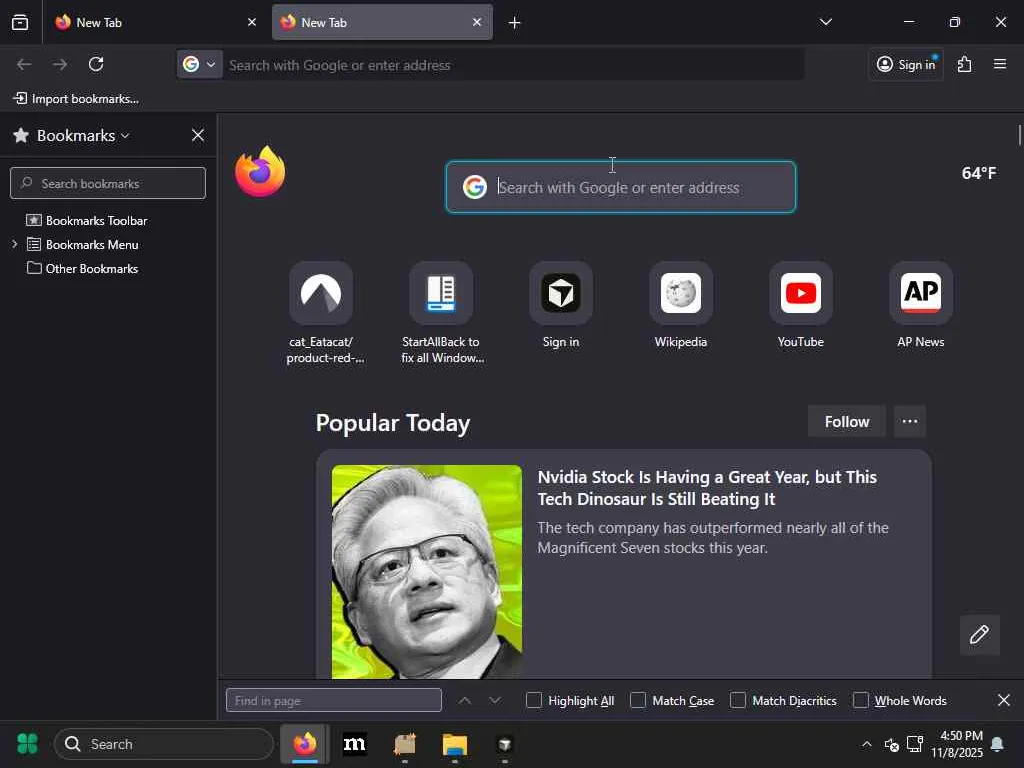Open the 64°F weather widget

coord(979,173)
